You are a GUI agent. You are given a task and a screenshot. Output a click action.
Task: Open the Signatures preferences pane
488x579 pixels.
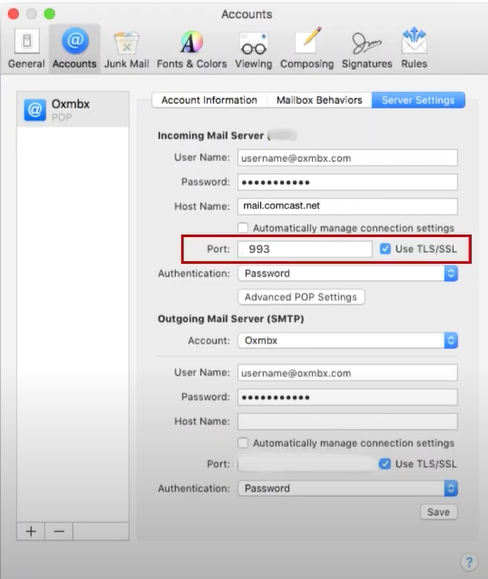point(367,49)
